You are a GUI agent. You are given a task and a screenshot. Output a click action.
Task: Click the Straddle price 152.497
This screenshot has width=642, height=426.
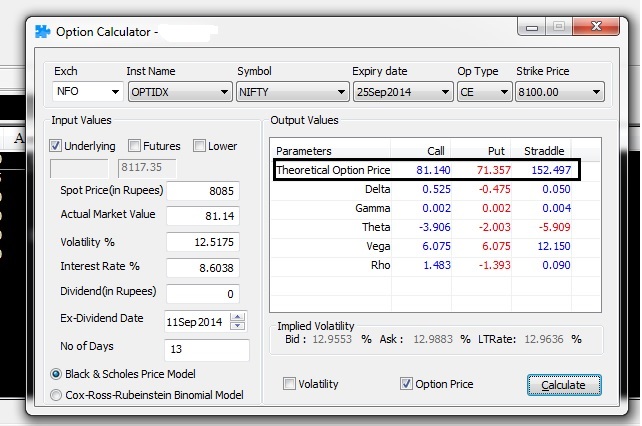pyautogui.click(x=551, y=170)
